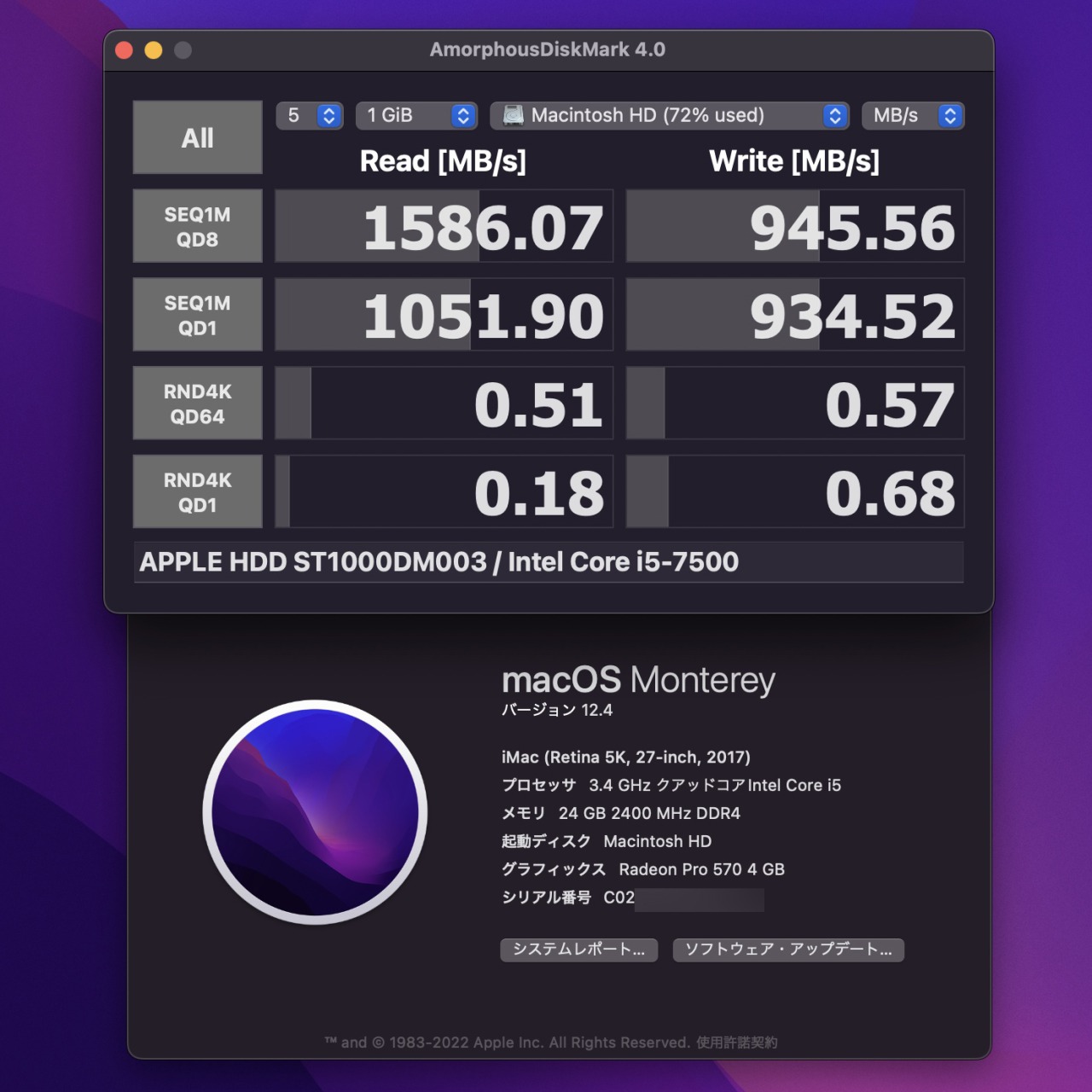Open the 使用許諾契約 license agreement link
This screenshot has width=1092, height=1092.
[x=737, y=1043]
